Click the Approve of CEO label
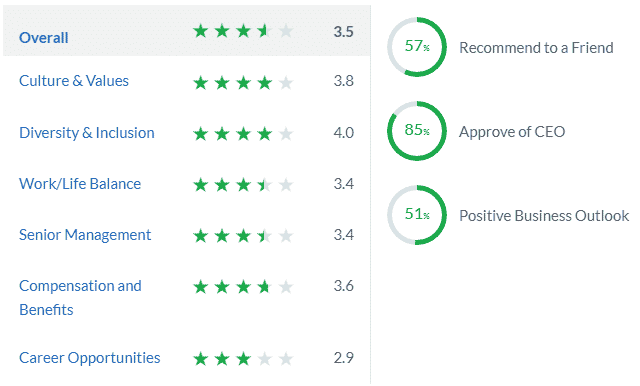The image size is (640, 386). point(512,132)
